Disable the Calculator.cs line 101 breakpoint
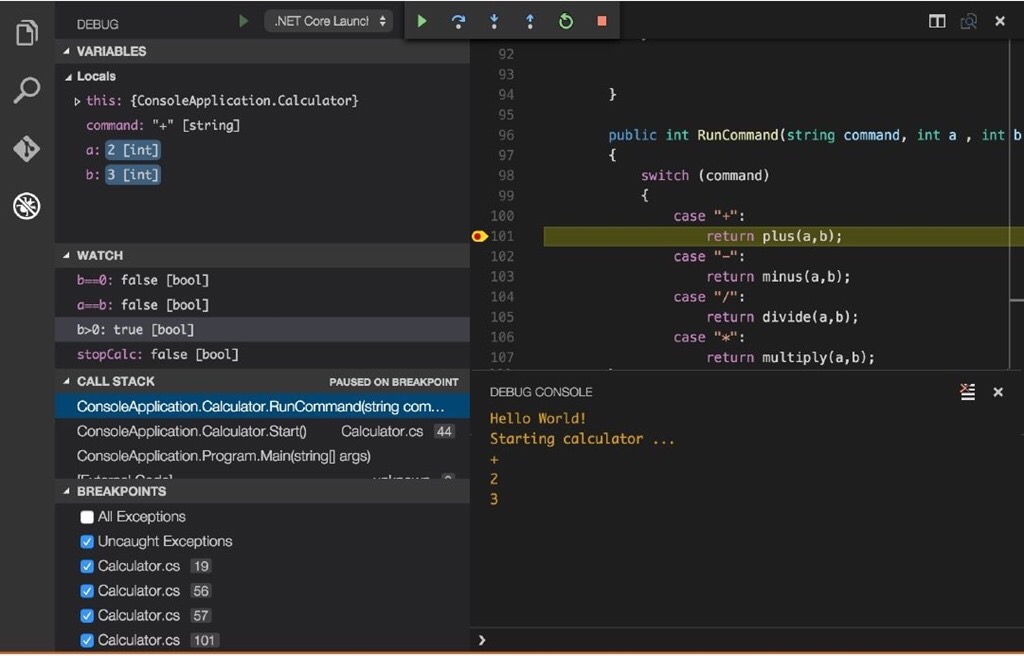Screen dimensions: 1024x656 pyautogui.click(x=87, y=640)
